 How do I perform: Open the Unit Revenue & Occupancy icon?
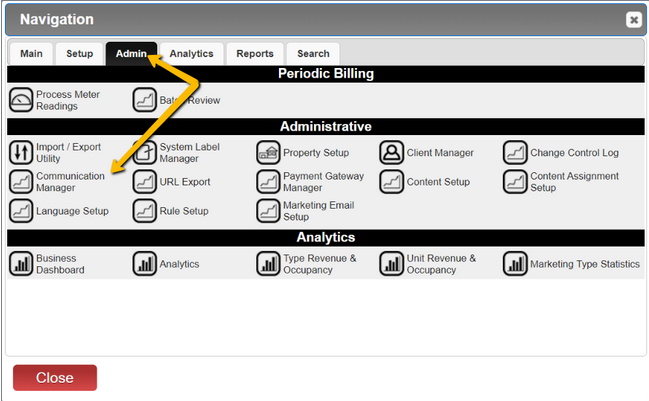(x=392, y=264)
